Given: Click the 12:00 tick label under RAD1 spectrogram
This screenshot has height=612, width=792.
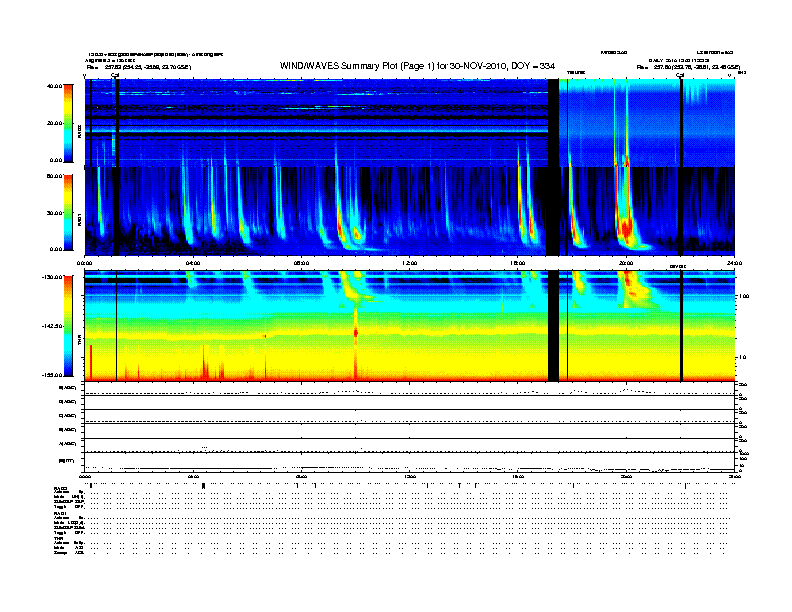Looking at the screenshot, I should [410, 263].
